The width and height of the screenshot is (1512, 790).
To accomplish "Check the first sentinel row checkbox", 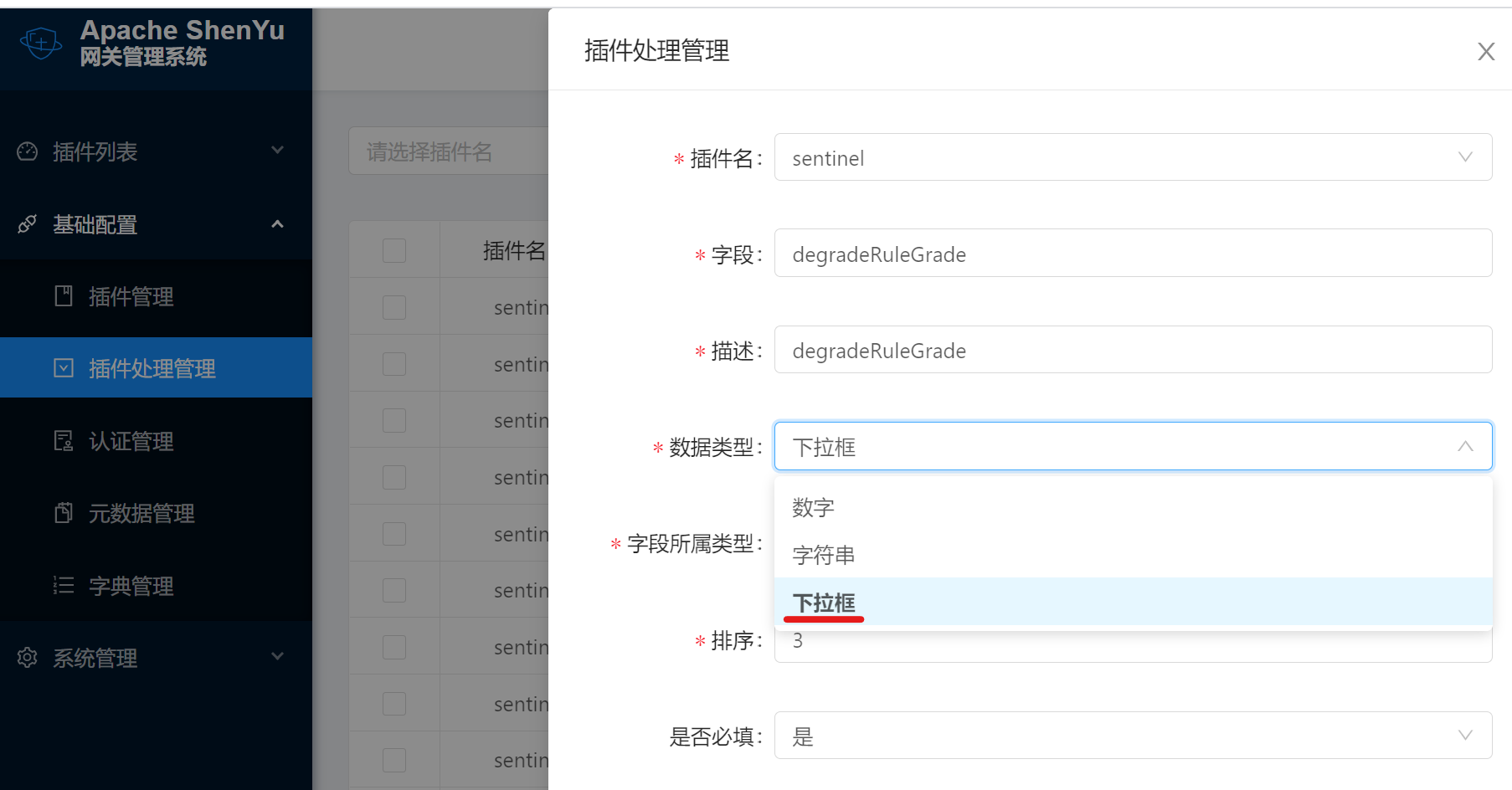I will (394, 307).
